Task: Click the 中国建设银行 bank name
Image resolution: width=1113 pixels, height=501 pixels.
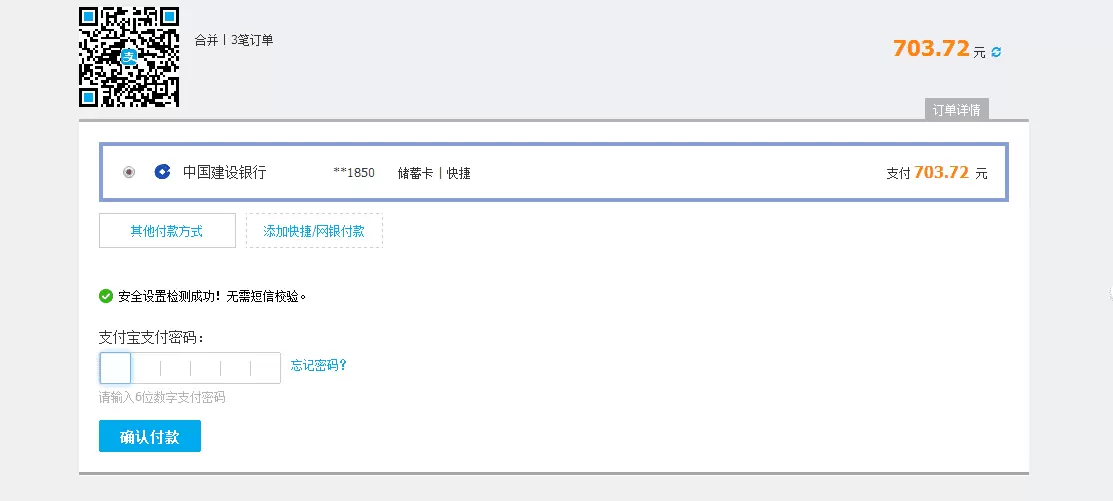Action: pyautogui.click(x=224, y=172)
